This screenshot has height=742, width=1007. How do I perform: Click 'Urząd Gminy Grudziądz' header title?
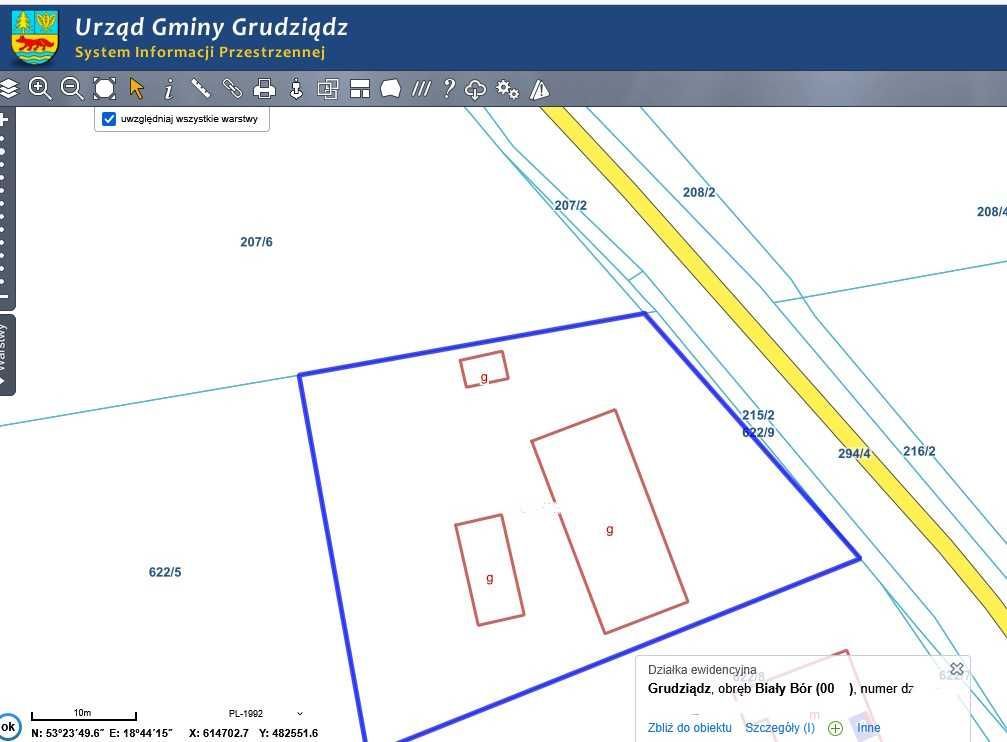point(211,28)
